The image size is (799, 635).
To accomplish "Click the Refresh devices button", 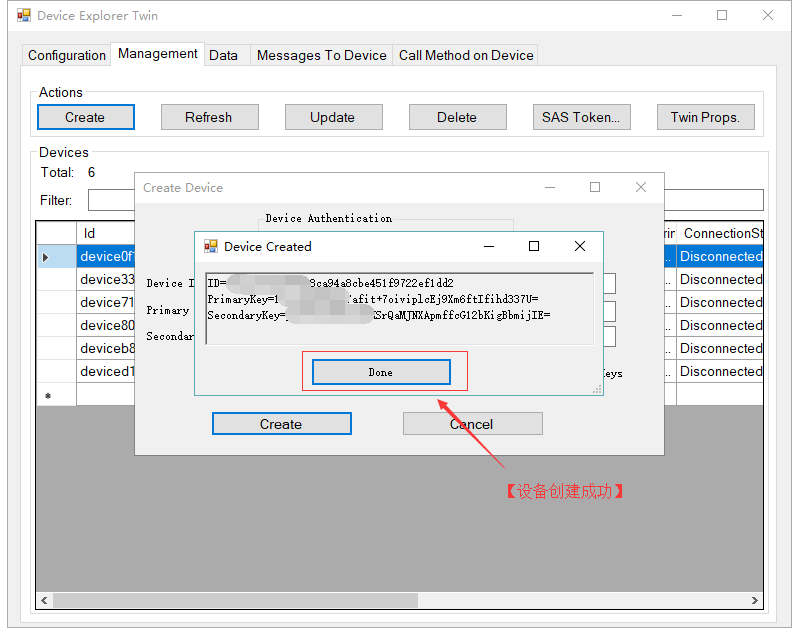I will pos(209,117).
